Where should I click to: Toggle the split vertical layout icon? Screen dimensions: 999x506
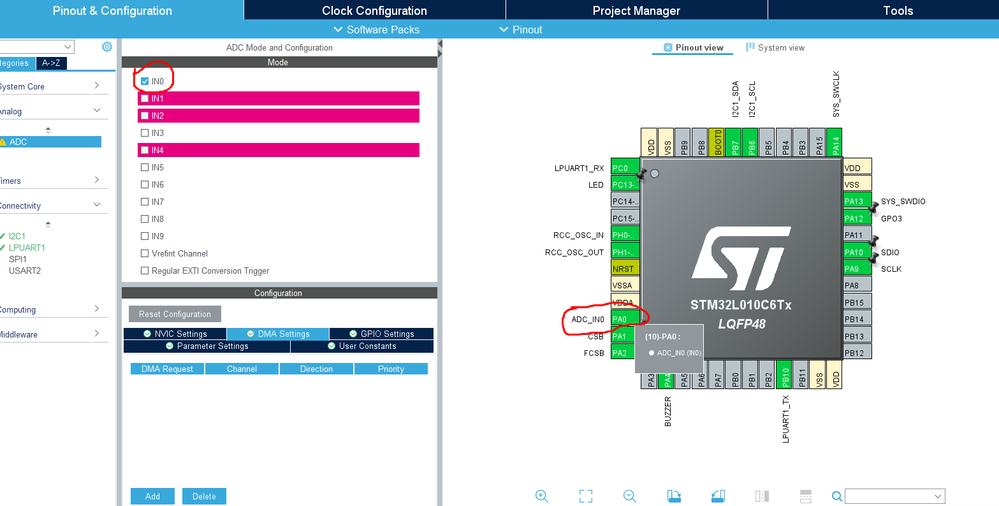[x=761, y=496]
